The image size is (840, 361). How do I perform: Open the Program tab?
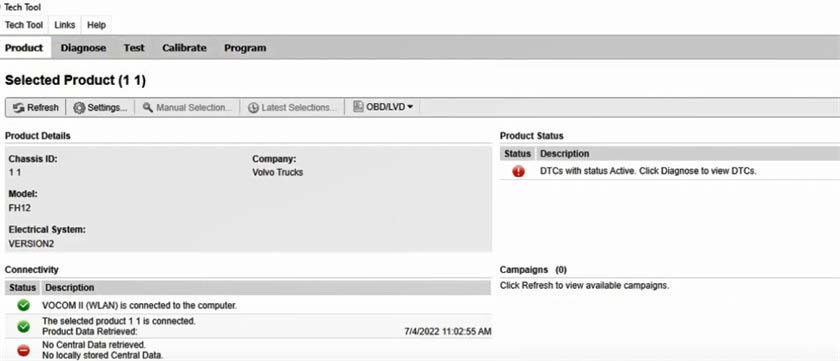(245, 48)
